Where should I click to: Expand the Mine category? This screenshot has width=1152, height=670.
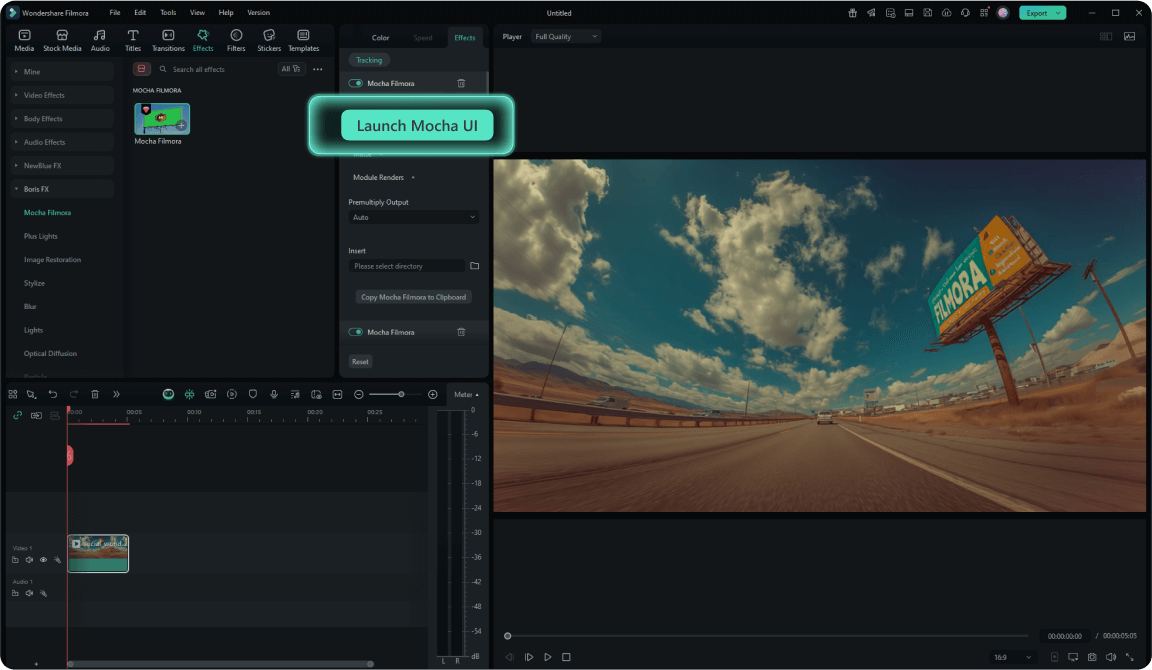pyautogui.click(x=62, y=71)
